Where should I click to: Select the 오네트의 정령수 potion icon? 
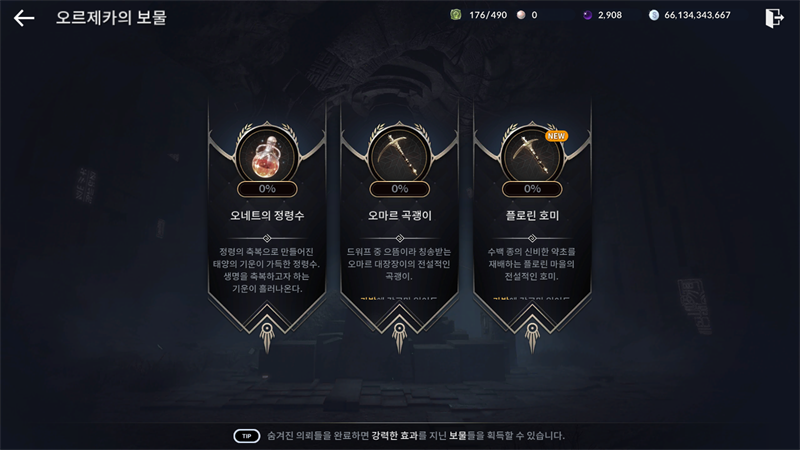(267, 154)
